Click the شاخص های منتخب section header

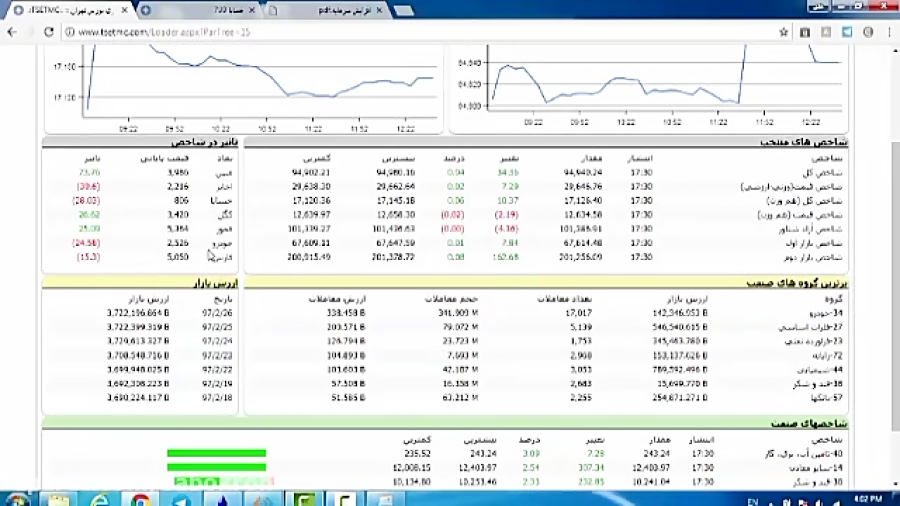tap(804, 142)
